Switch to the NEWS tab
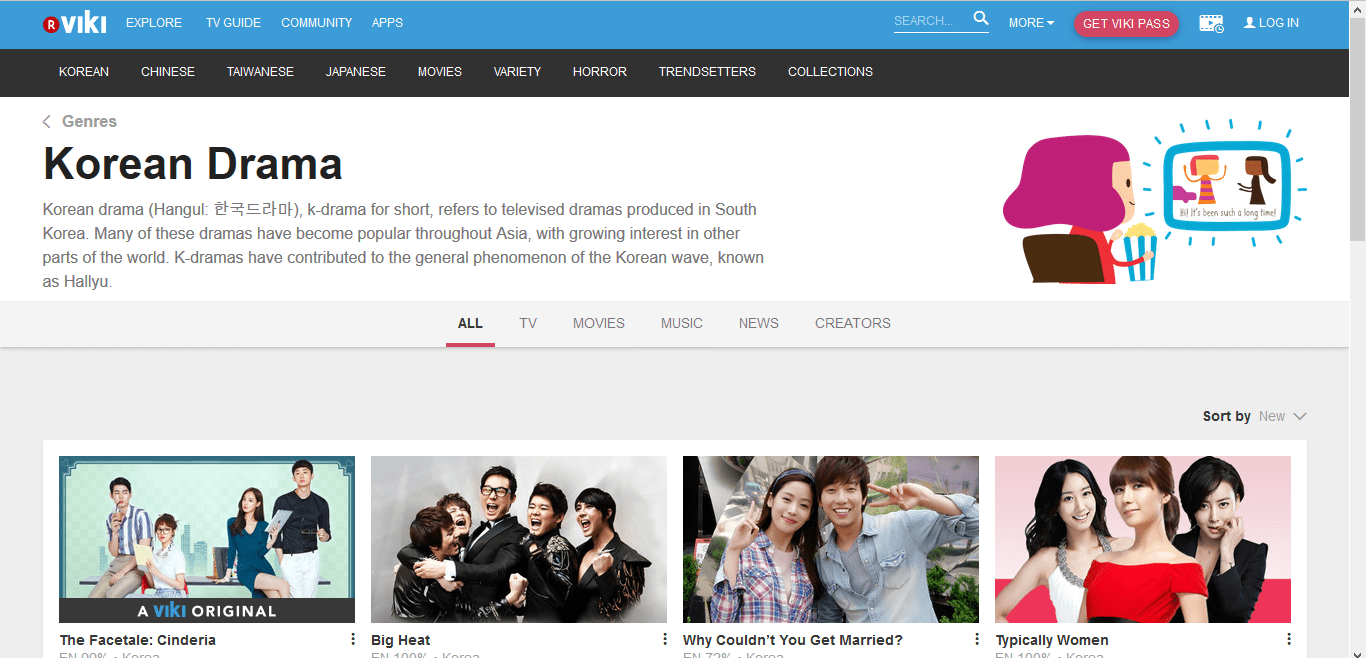 coord(759,323)
